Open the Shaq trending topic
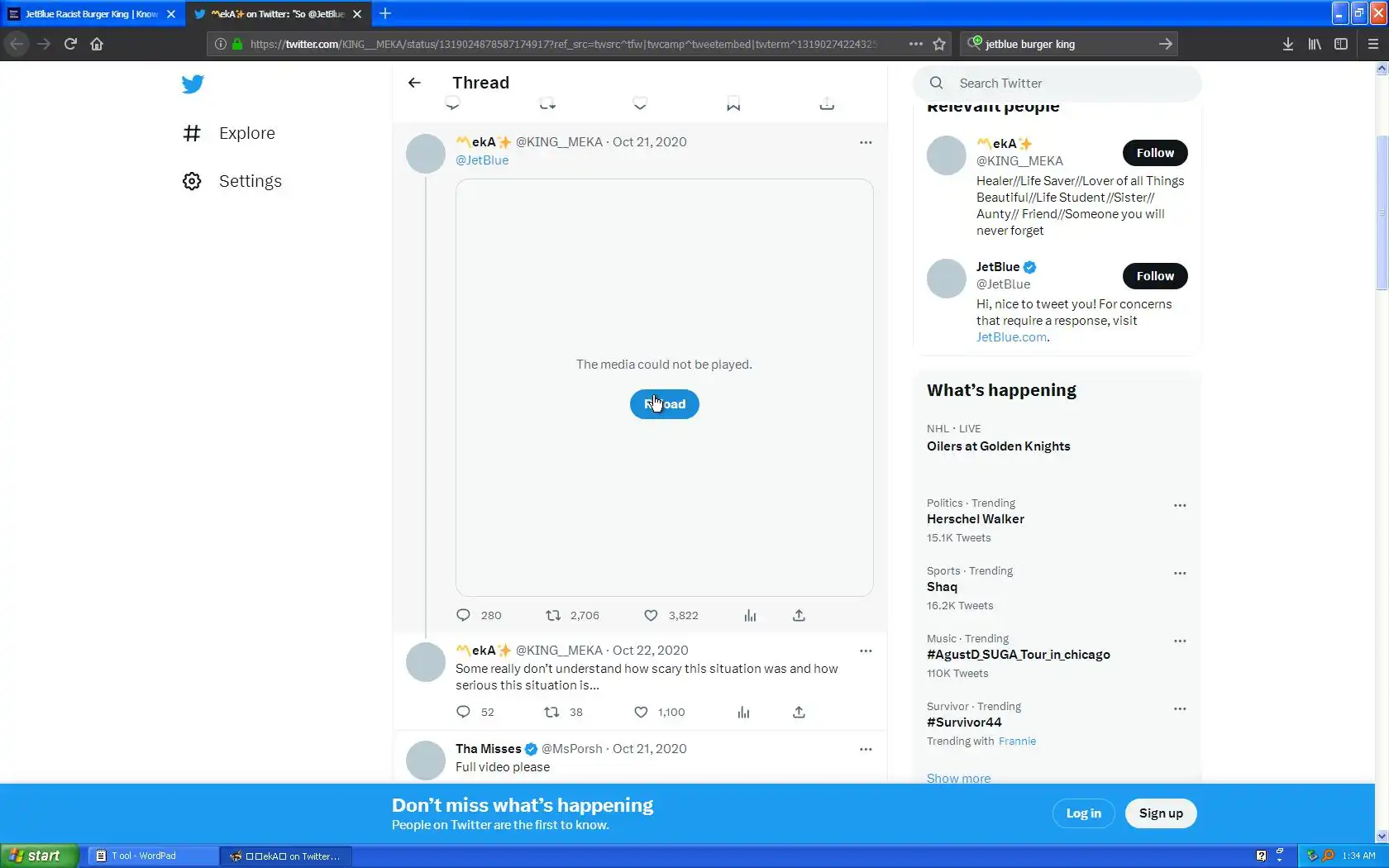This screenshot has width=1389, height=868. pos(942,587)
